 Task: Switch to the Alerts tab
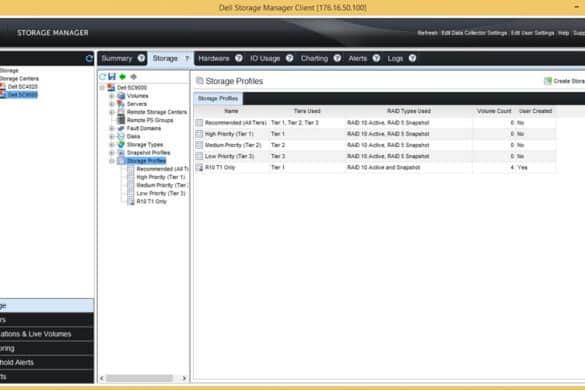click(357, 59)
